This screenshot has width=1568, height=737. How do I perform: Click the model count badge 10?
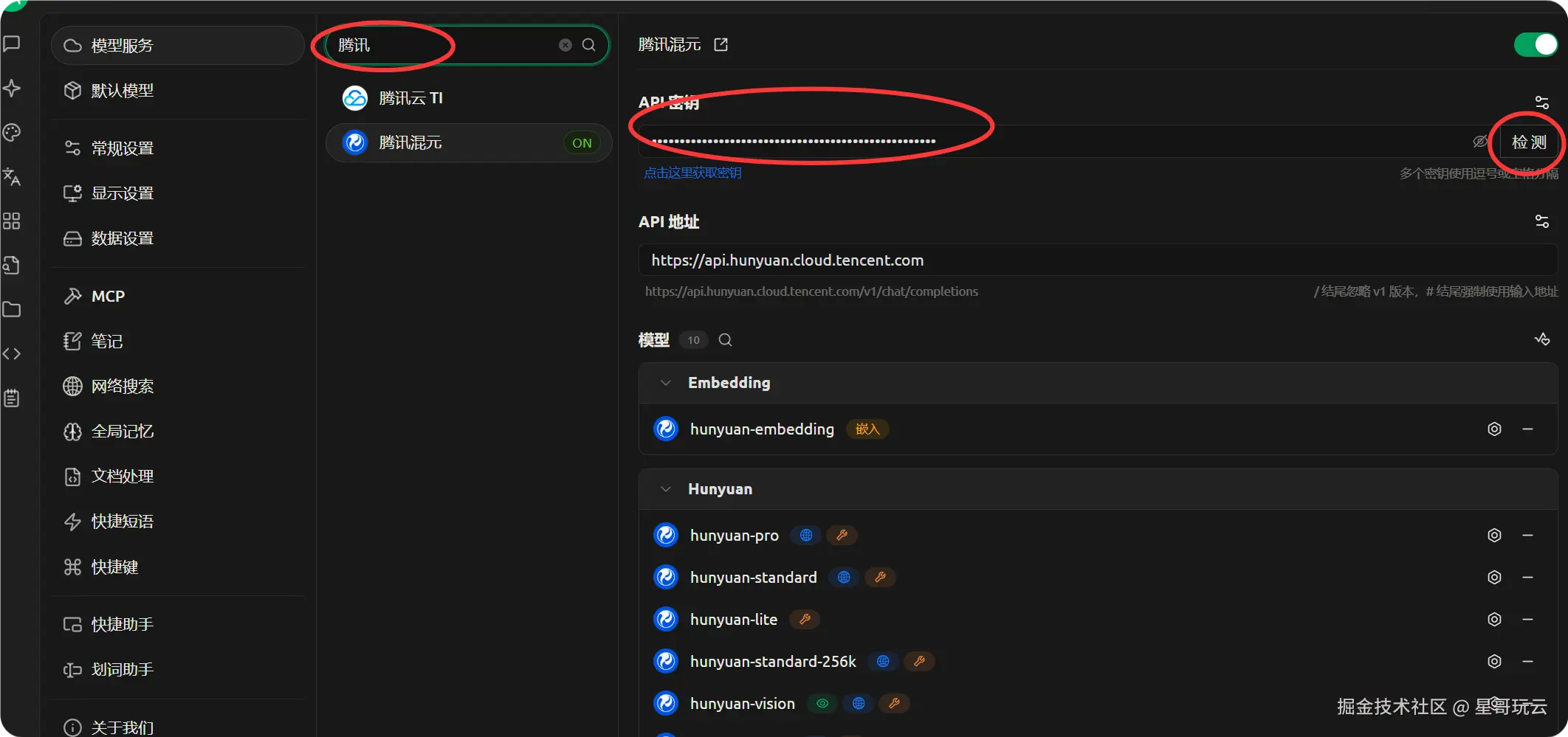tap(694, 340)
